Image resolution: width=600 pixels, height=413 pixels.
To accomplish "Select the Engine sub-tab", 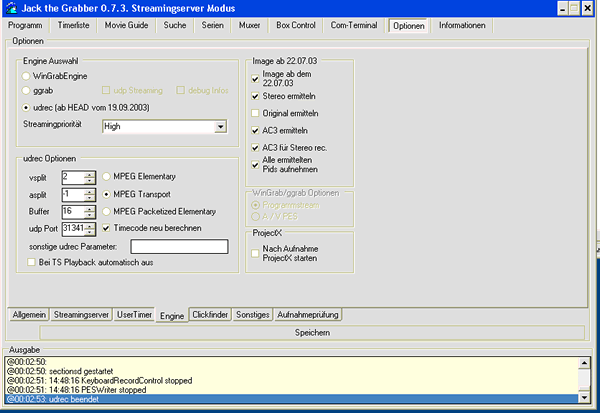I will pyautogui.click(x=172, y=316).
